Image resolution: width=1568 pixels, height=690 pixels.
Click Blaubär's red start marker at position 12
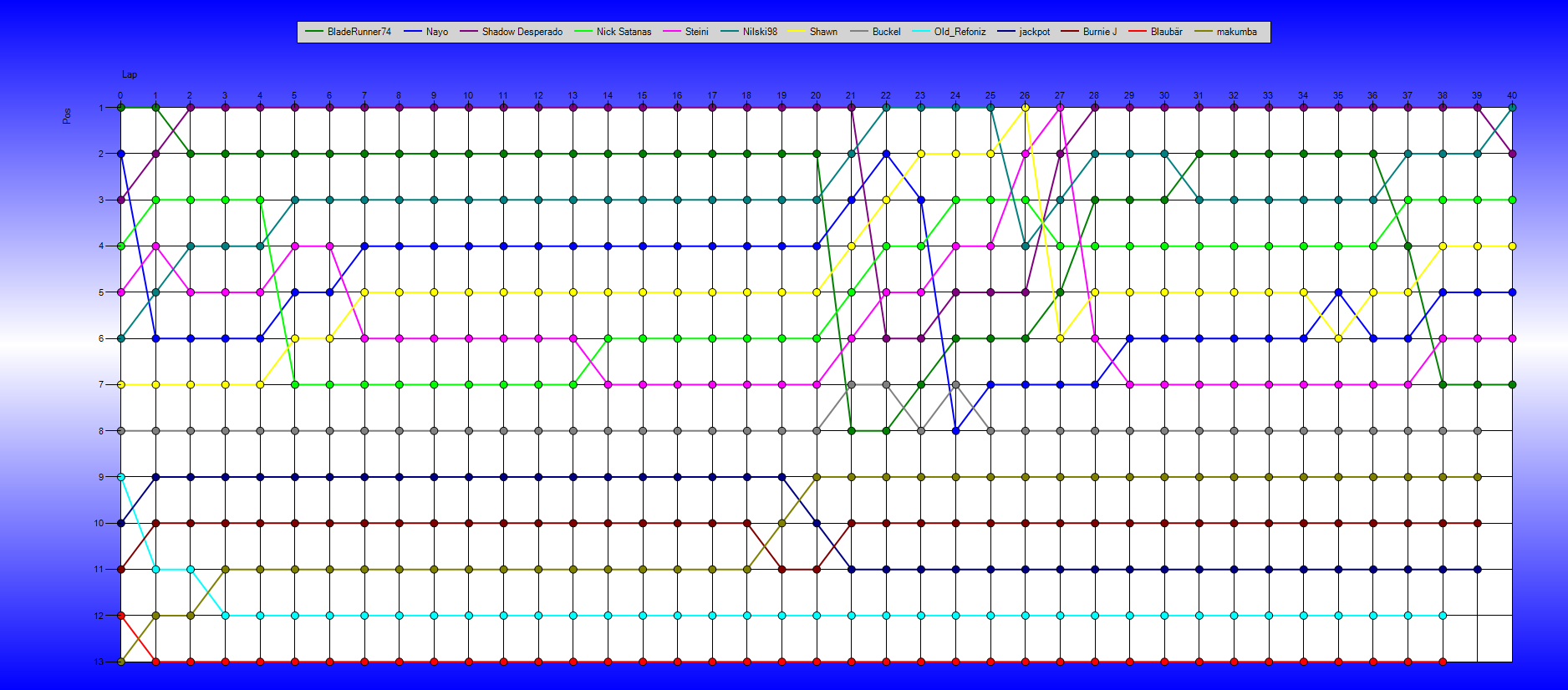pos(121,616)
